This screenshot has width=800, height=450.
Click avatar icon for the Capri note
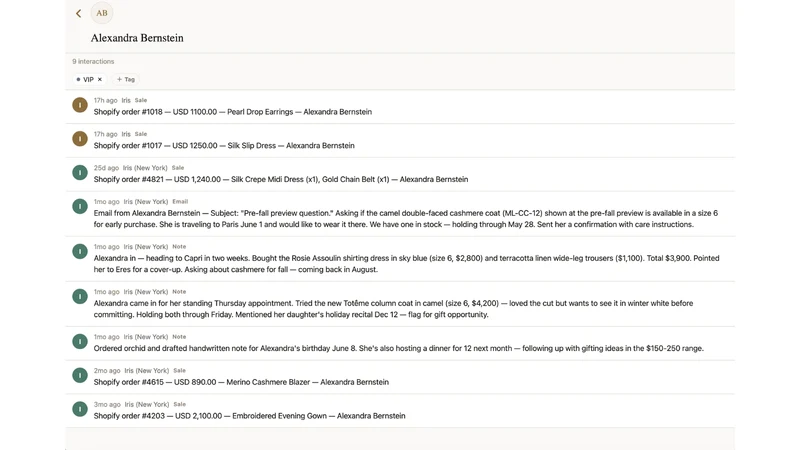point(80,252)
